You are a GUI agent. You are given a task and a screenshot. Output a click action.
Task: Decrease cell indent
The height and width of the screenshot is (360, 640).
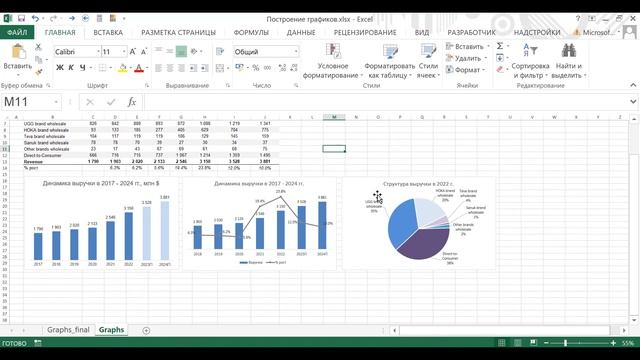pos(193,68)
